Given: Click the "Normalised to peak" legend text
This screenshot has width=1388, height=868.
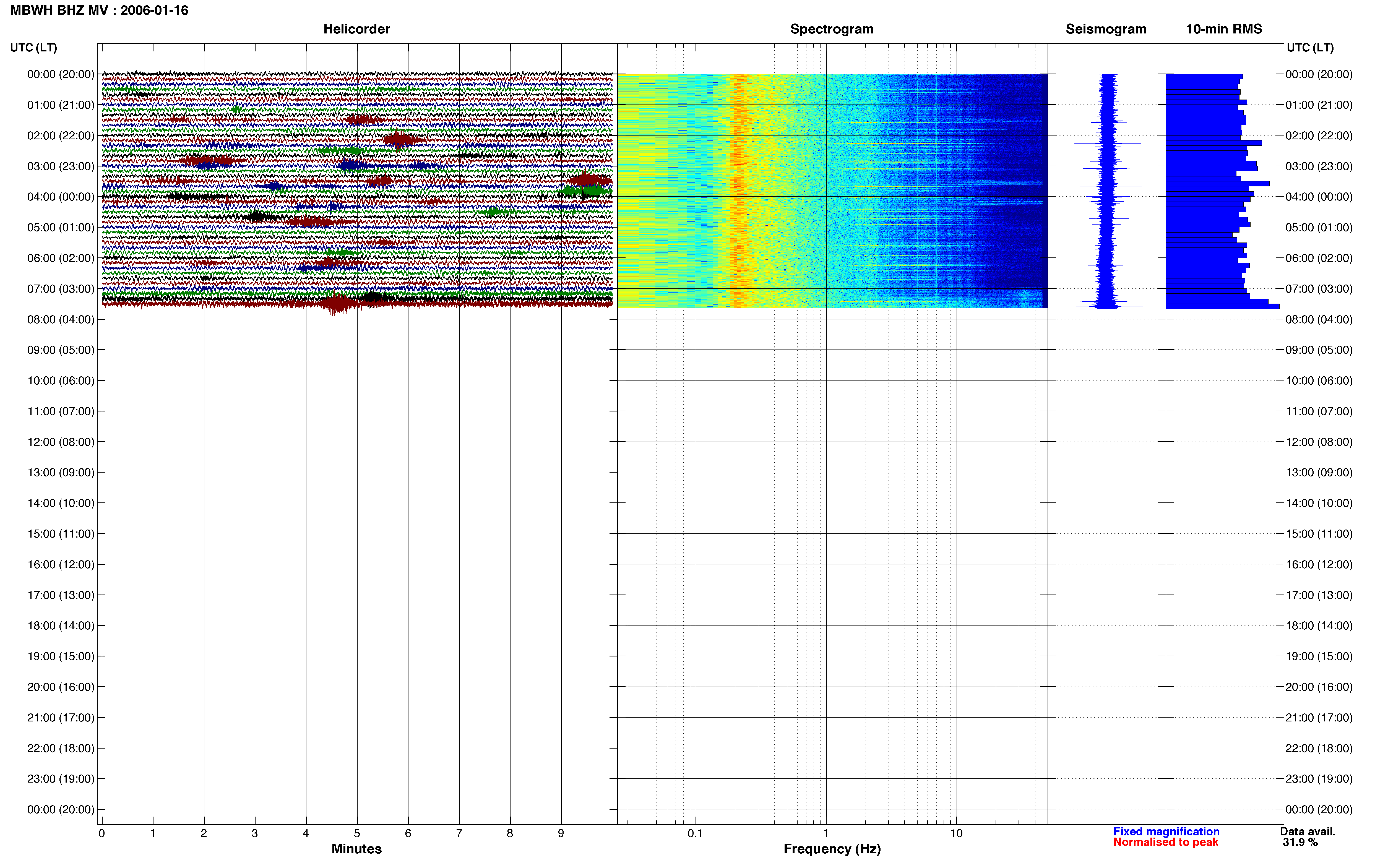Looking at the screenshot, I should (x=1165, y=842).
